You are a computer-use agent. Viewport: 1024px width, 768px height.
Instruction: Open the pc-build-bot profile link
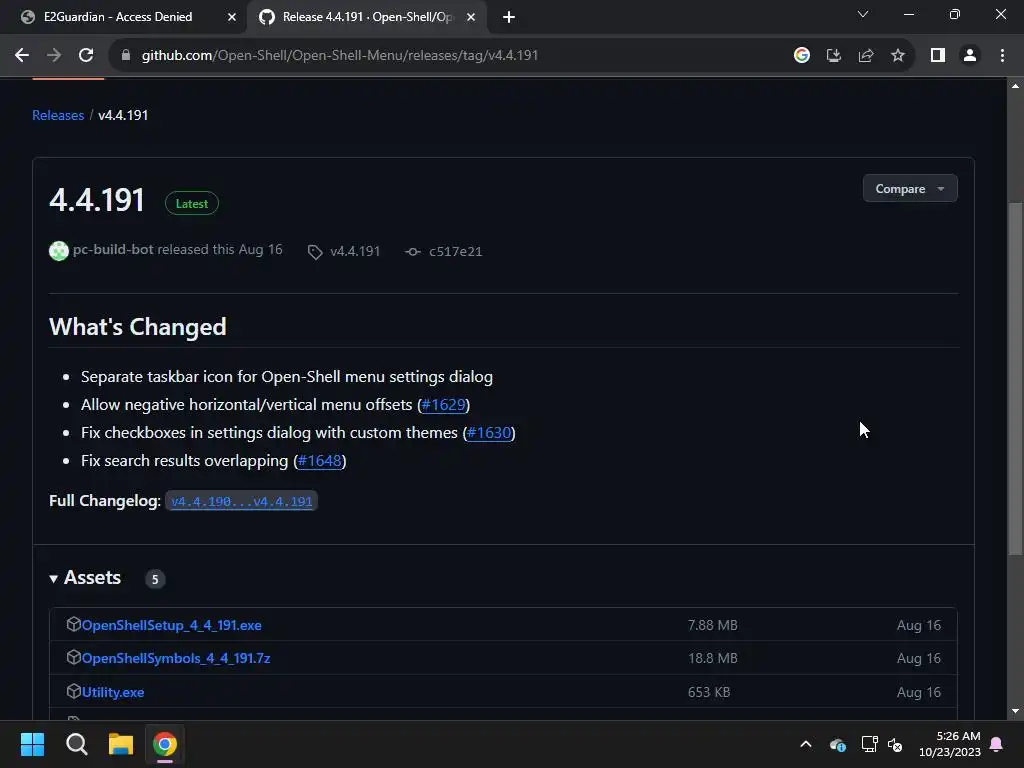tap(113, 249)
